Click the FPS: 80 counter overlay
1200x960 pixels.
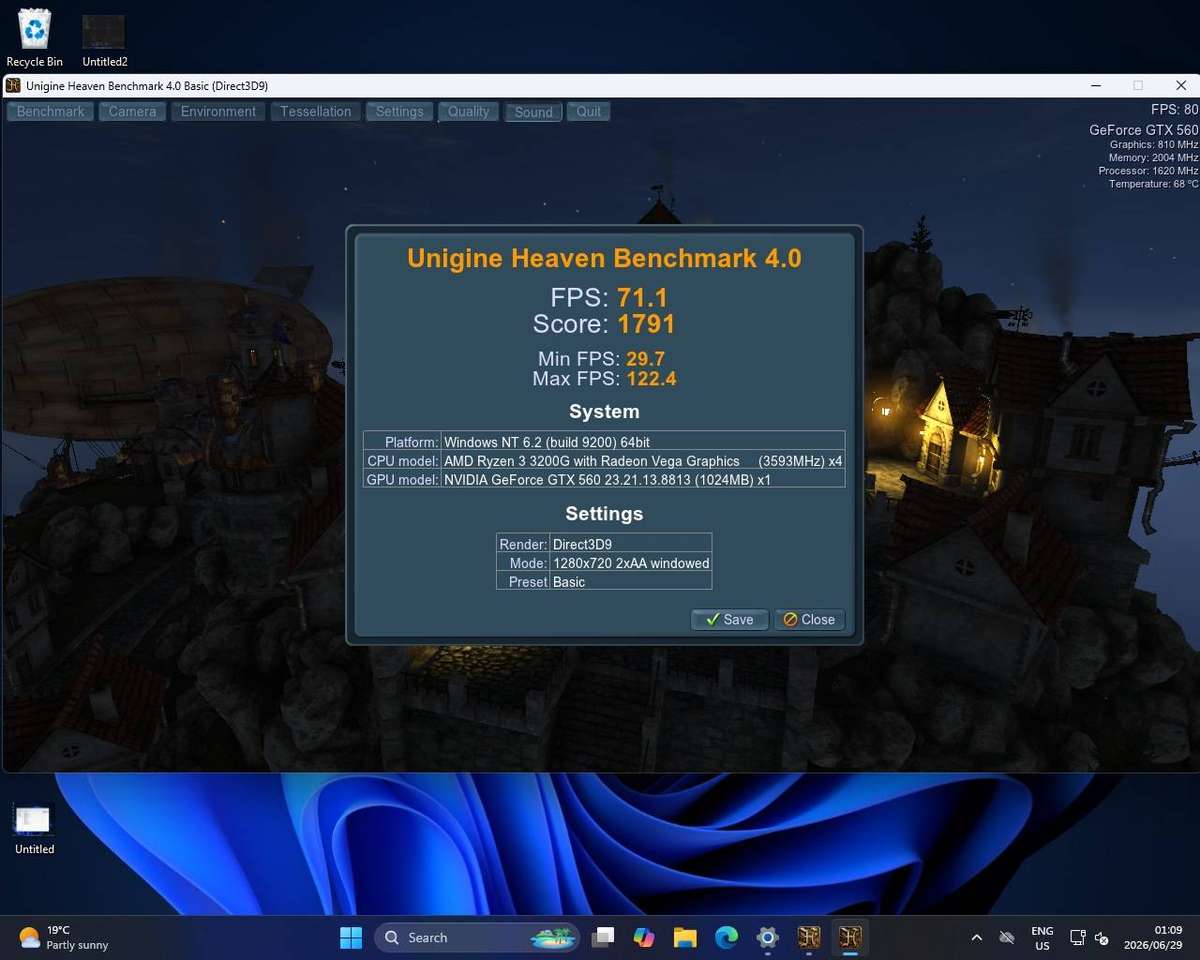[x=1174, y=110]
